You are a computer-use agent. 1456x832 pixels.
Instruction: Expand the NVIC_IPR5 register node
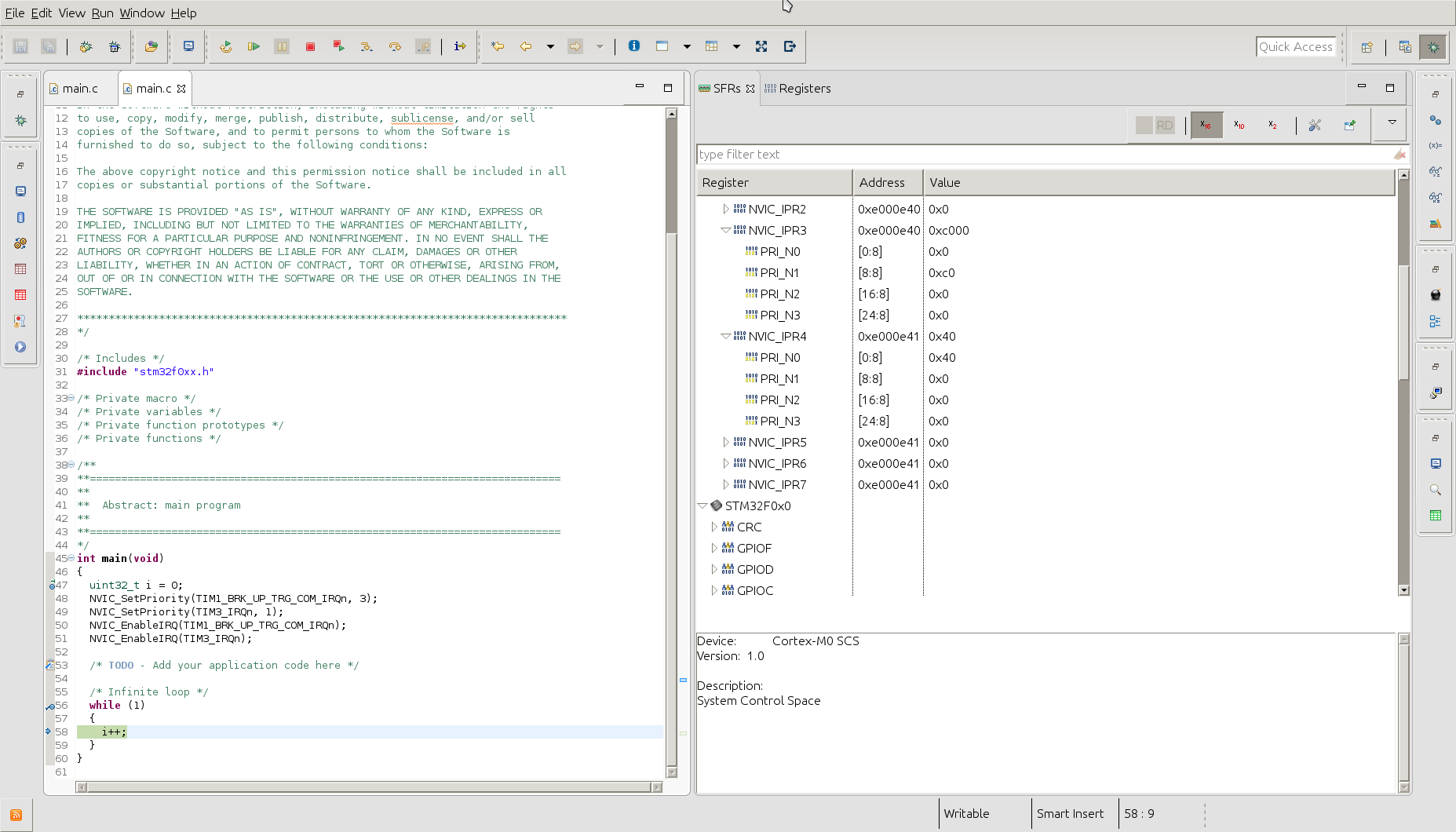pyautogui.click(x=725, y=443)
